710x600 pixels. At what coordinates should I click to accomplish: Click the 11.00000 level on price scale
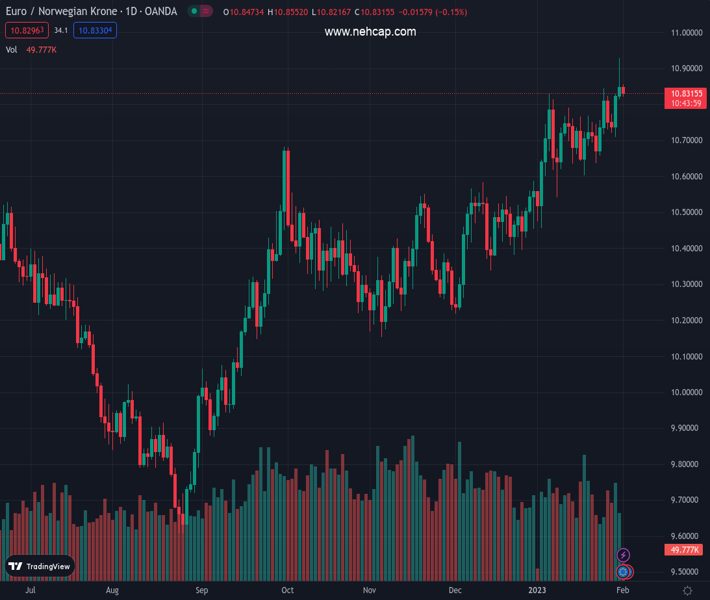(685, 33)
